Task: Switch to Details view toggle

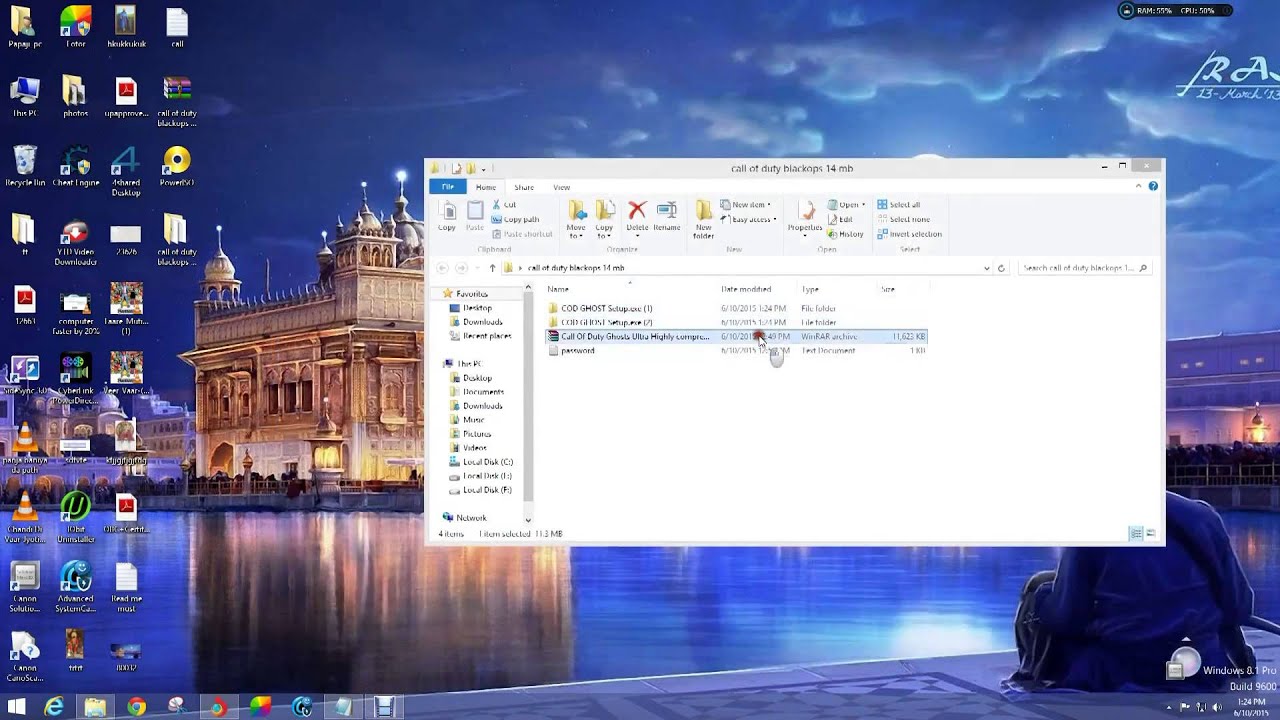Action: point(1136,534)
